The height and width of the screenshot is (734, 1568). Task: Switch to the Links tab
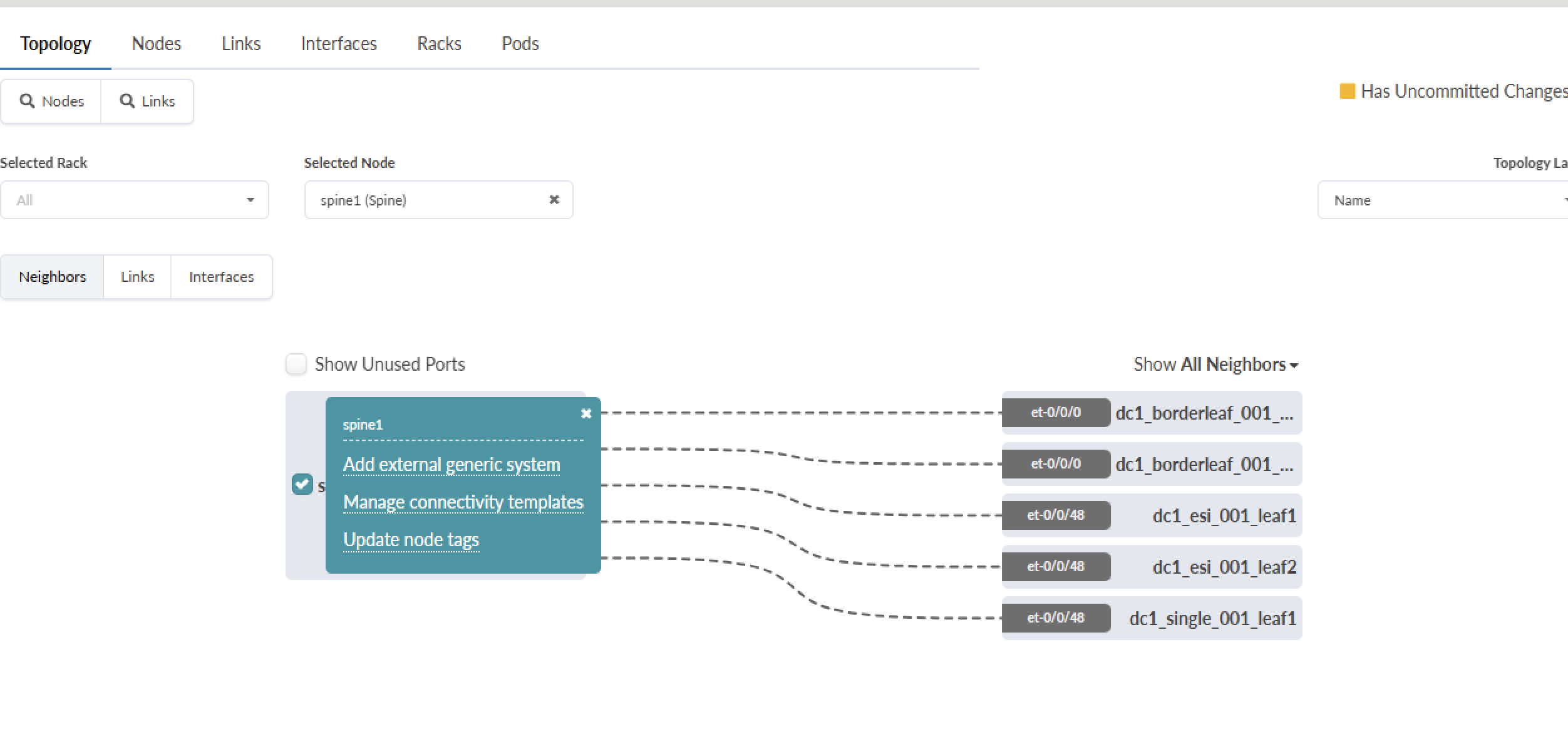coord(241,44)
